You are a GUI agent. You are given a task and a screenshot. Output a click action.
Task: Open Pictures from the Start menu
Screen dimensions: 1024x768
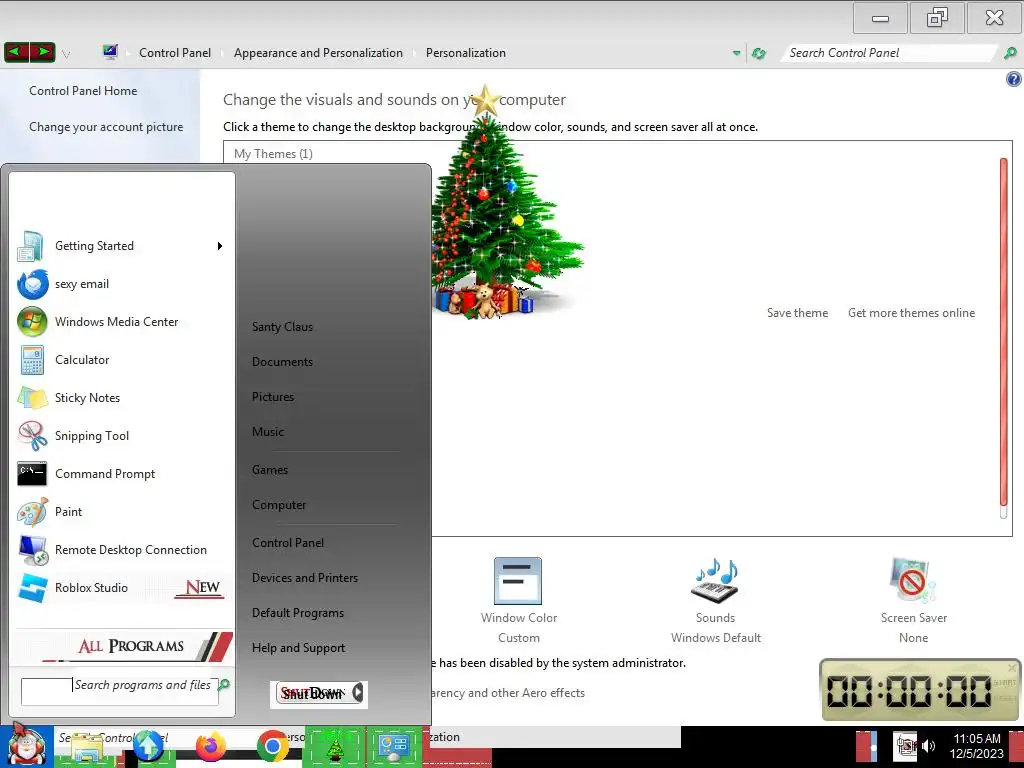[273, 396]
